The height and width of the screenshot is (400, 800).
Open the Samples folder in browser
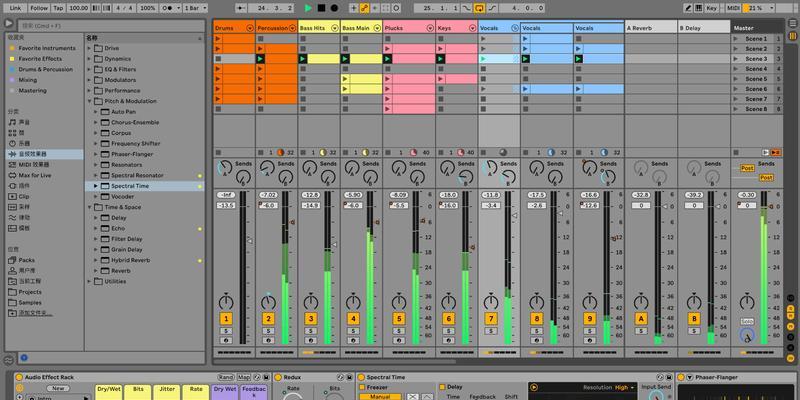(30, 303)
